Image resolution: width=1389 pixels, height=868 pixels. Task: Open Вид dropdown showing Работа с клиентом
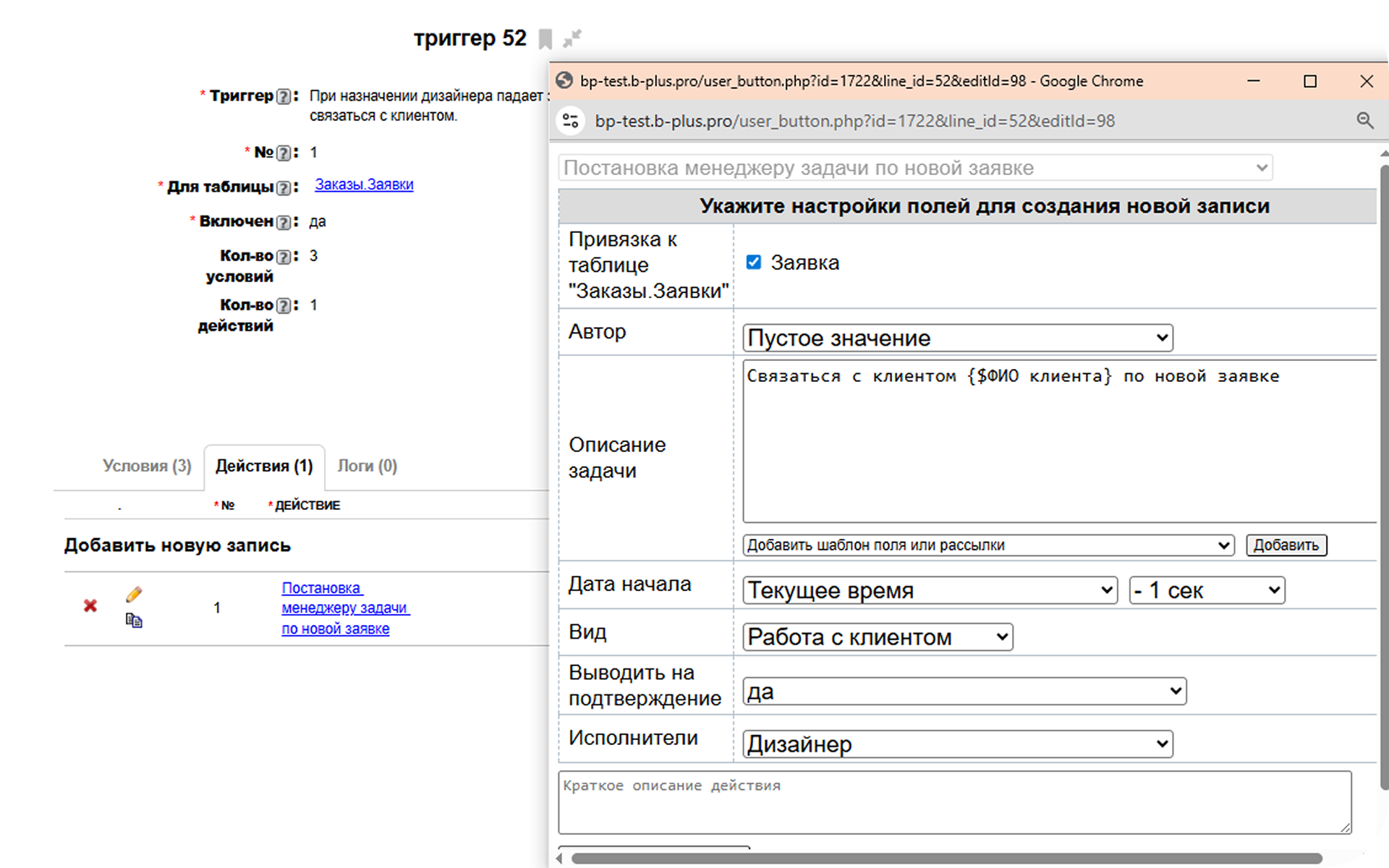(x=878, y=637)
